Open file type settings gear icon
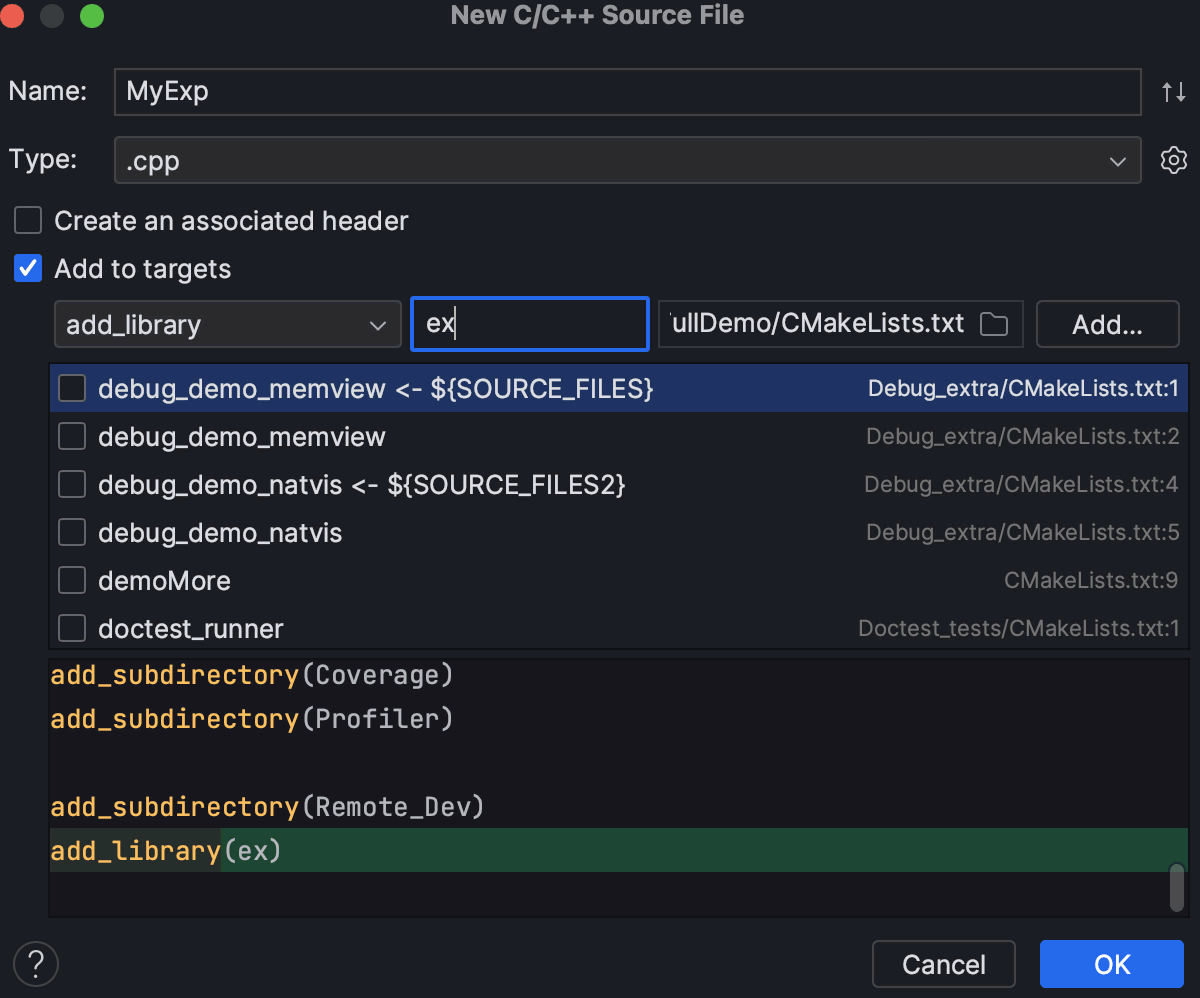1200x998 pixels. coord(1173,160)
